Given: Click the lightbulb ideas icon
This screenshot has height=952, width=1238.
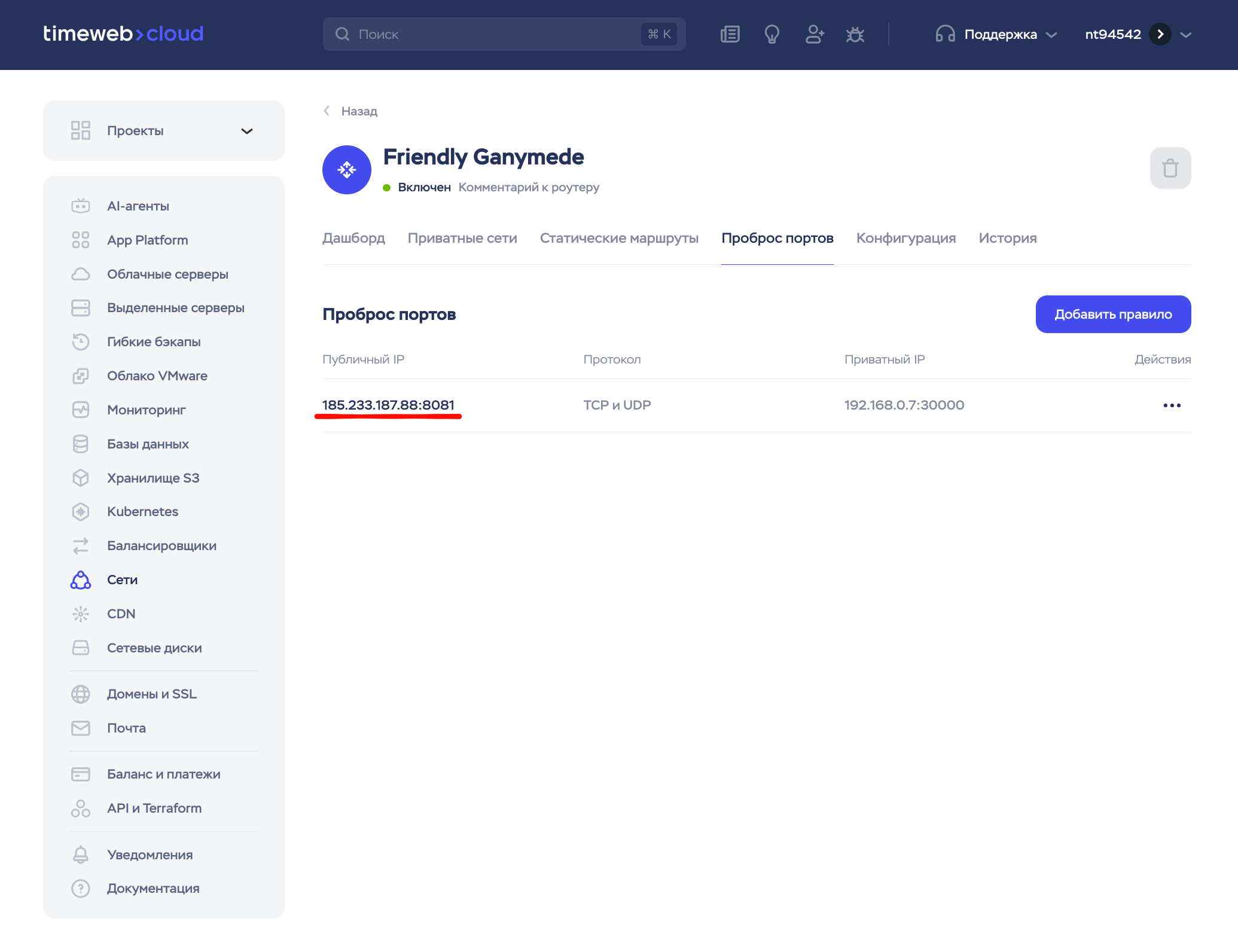Looking at the screenshot, I should (x=772, y=34).
